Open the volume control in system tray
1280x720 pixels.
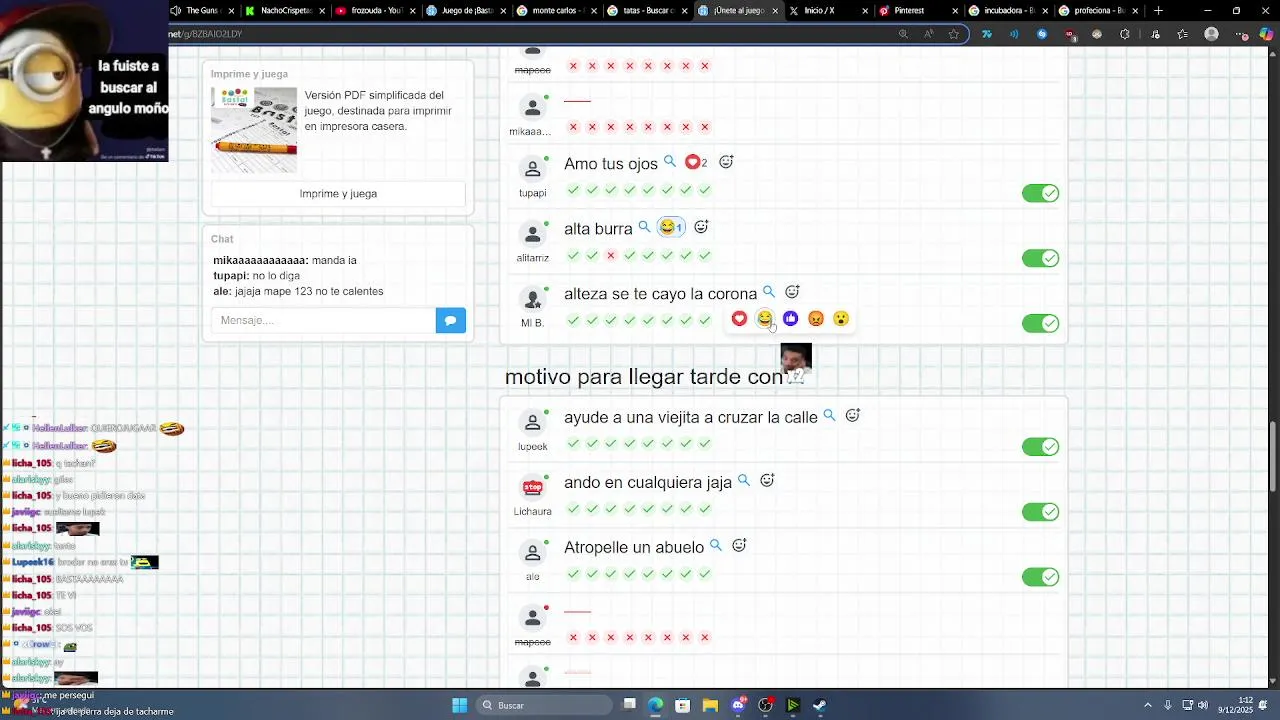pyautogui.click(x=1202, y=705)
